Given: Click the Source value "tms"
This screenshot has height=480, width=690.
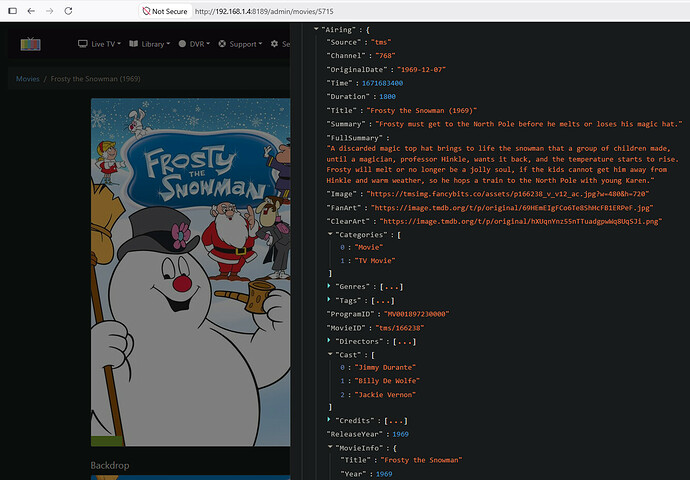Looking at the screenshot, I should pos(381,42).
